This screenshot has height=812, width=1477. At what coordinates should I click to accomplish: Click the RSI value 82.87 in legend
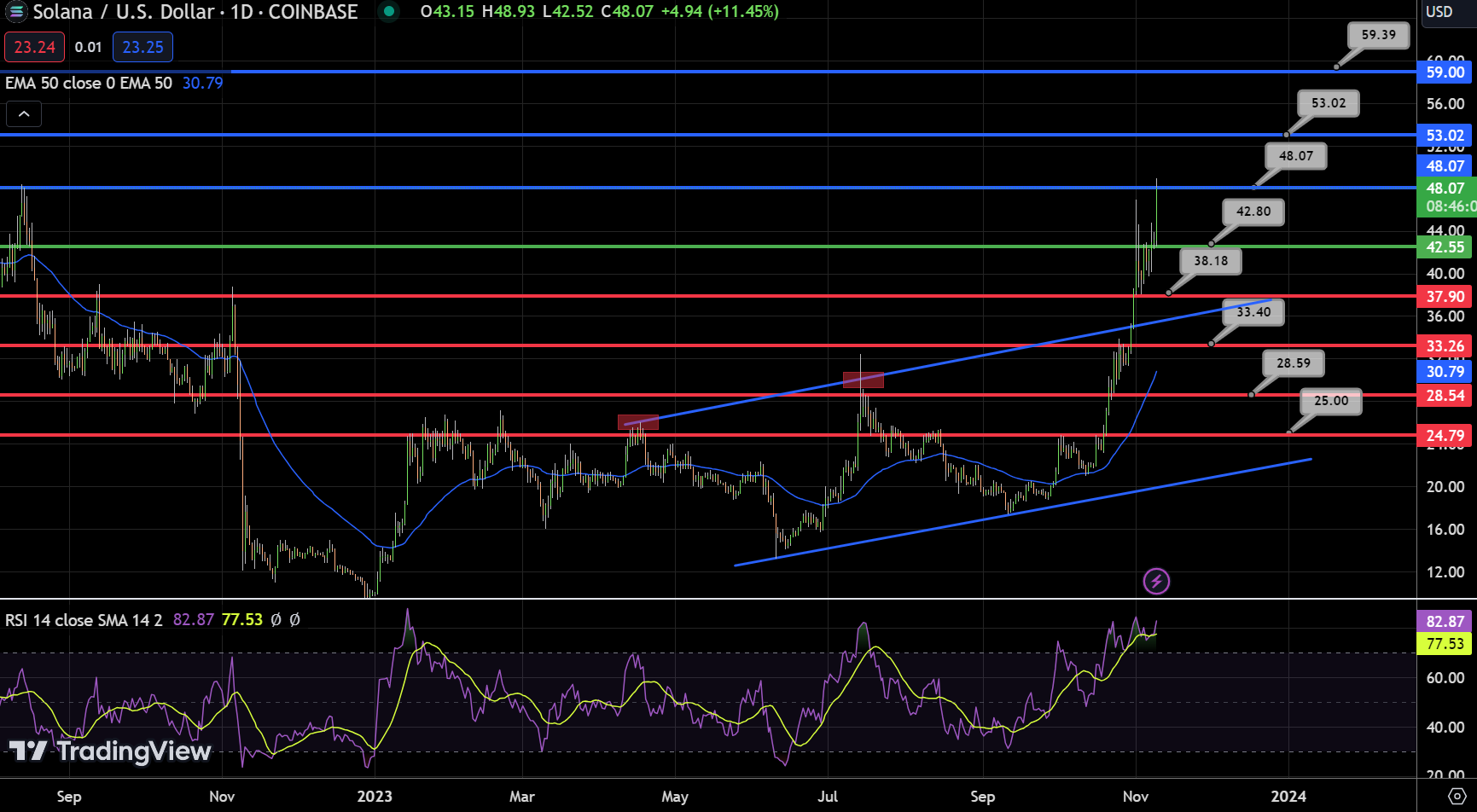[x=193, y=620]
